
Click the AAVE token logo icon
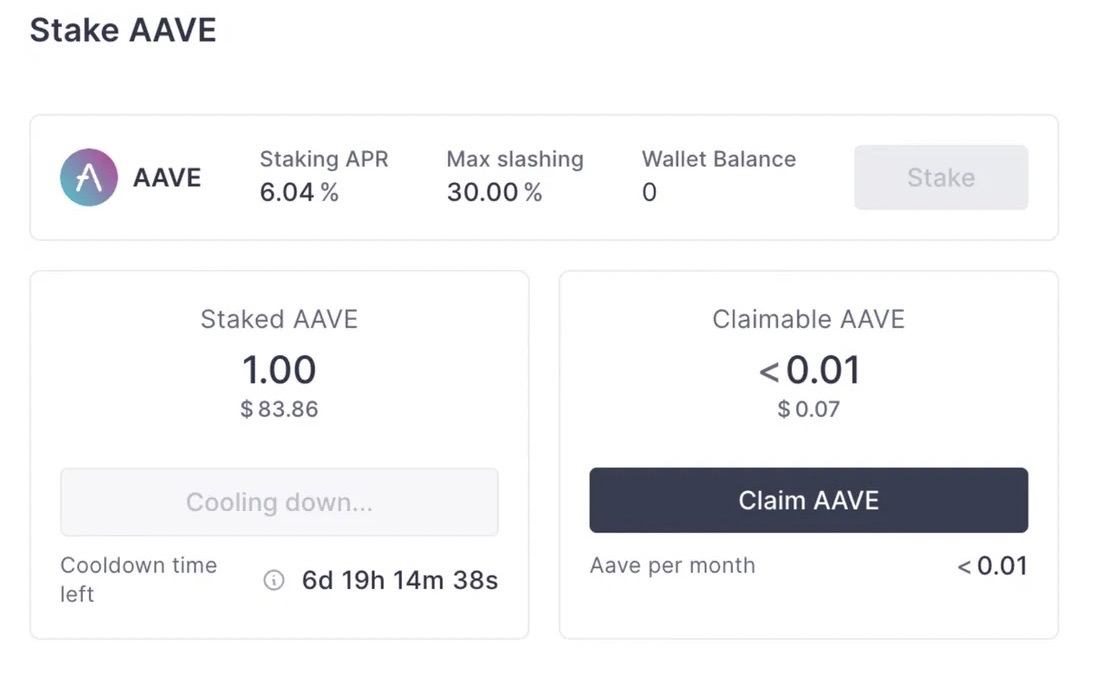[x=88, y=178]
